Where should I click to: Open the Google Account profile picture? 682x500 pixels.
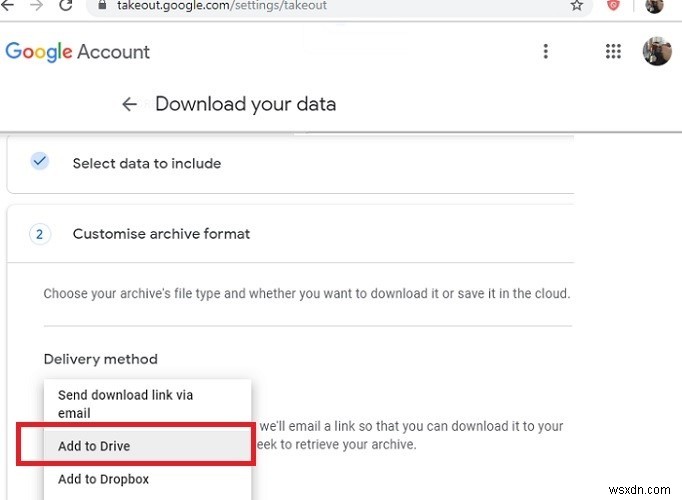(657, 51)
